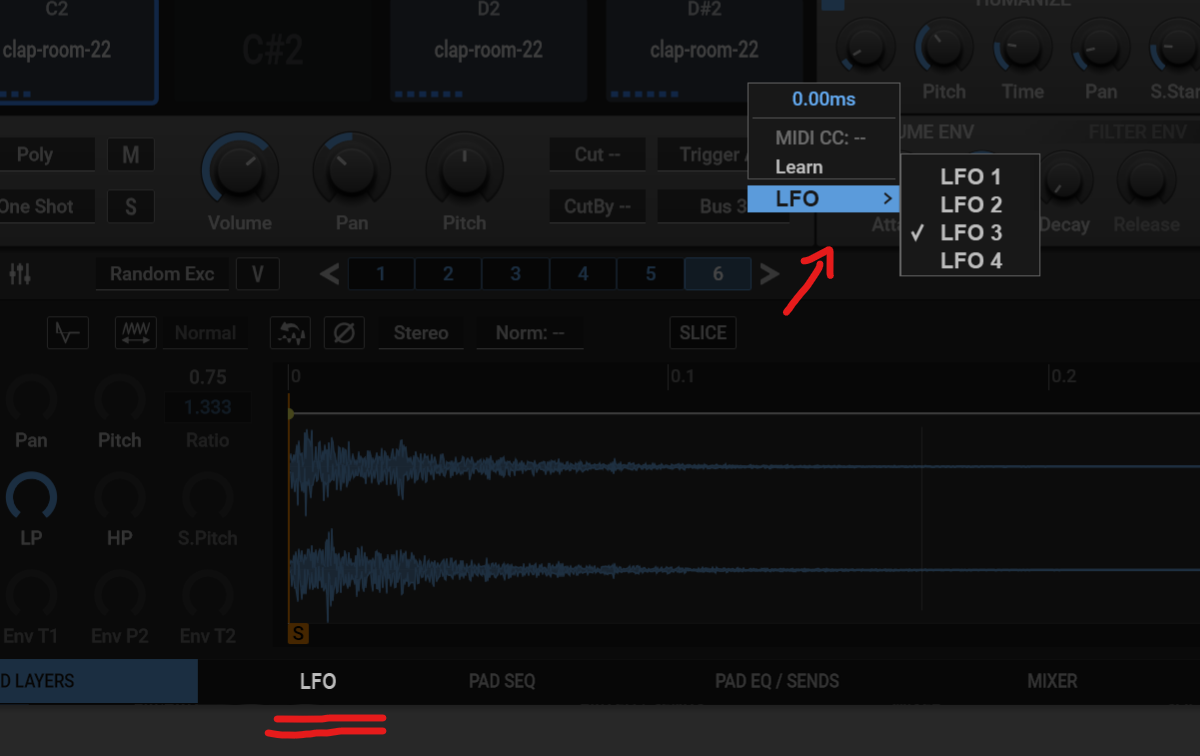Click the SLICE button
Screen dimensions: 1200x756
point(703,333)
